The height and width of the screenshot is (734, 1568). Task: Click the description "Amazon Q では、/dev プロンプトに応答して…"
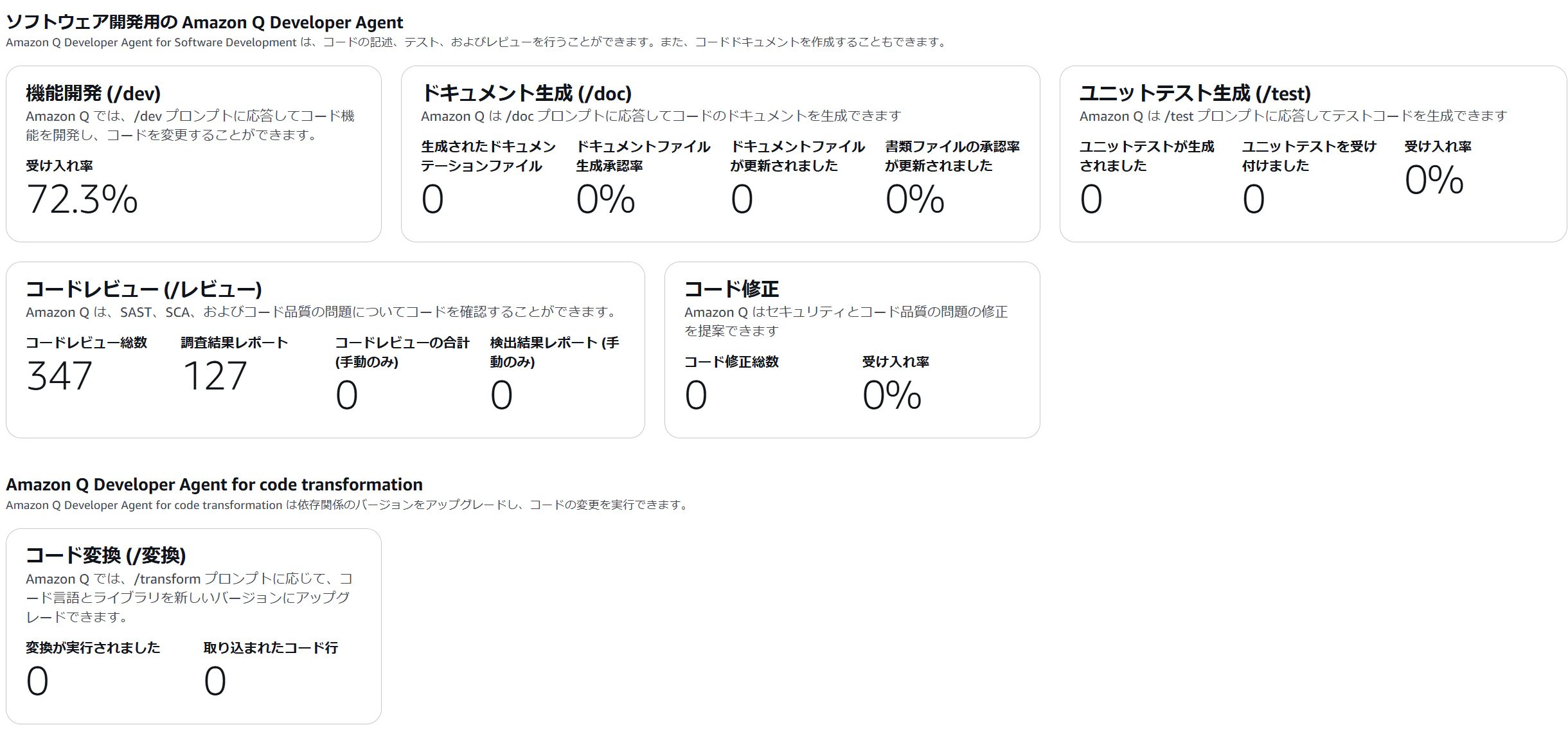190,125
